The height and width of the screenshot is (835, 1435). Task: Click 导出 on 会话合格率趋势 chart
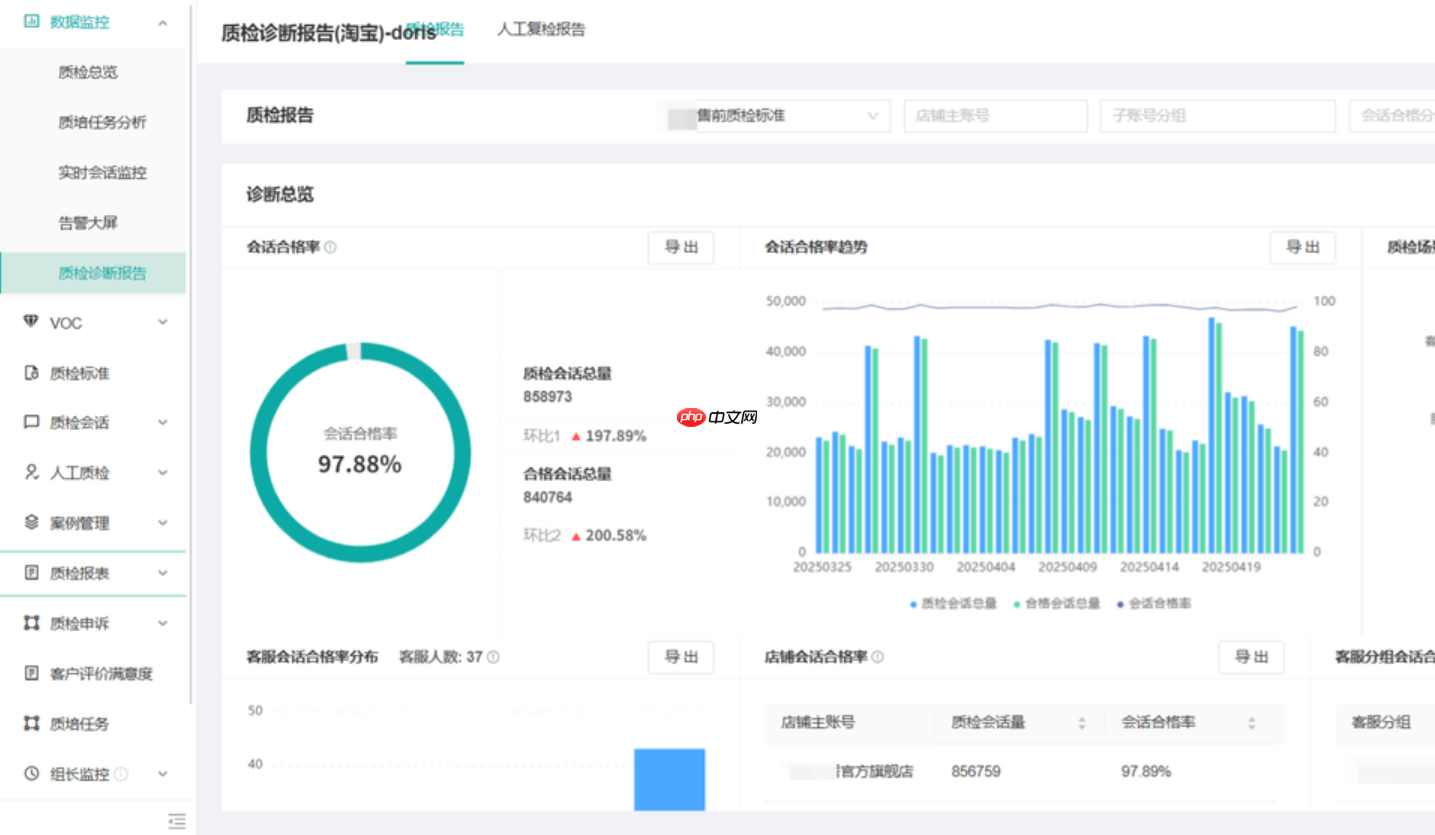click(1302, 248)
